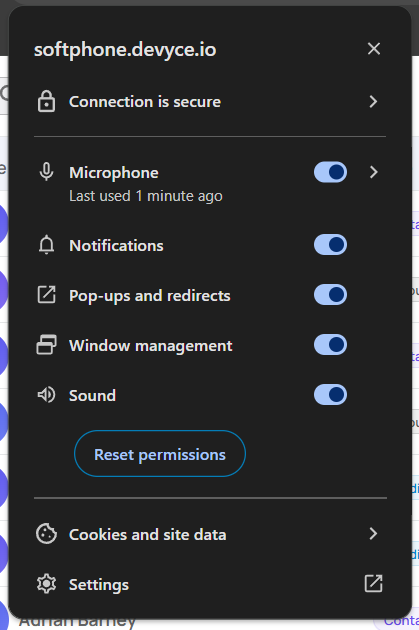
Task: Open the external link icon next to Settings
Action: (373, 583)
